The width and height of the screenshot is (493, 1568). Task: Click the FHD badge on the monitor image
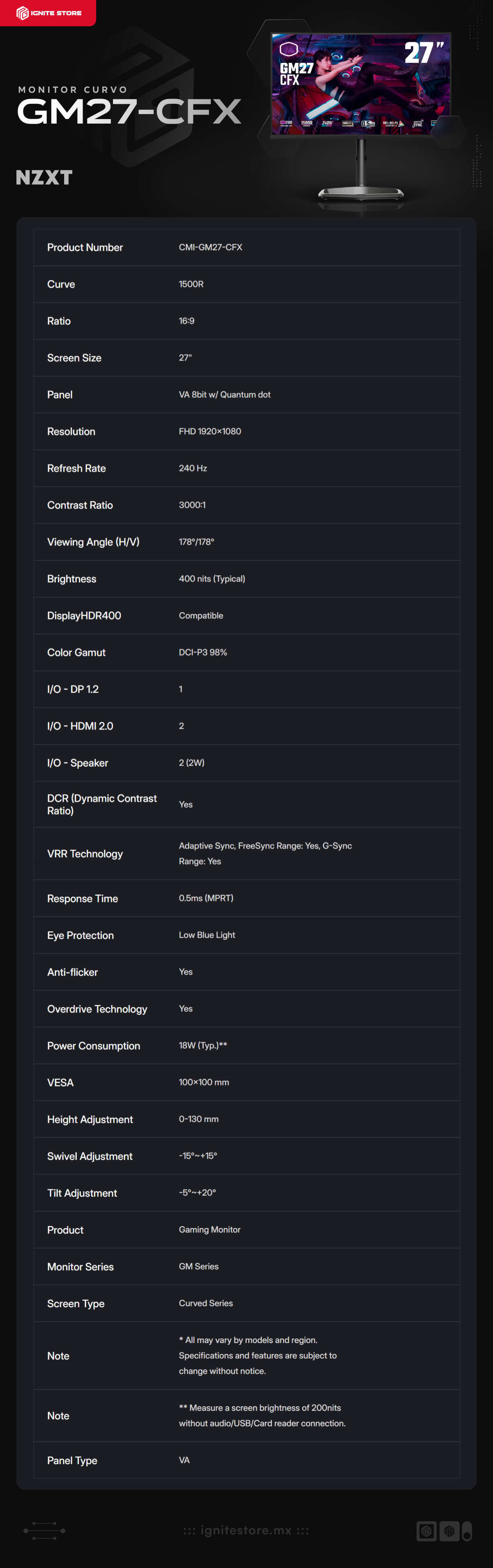pos(286,123)
